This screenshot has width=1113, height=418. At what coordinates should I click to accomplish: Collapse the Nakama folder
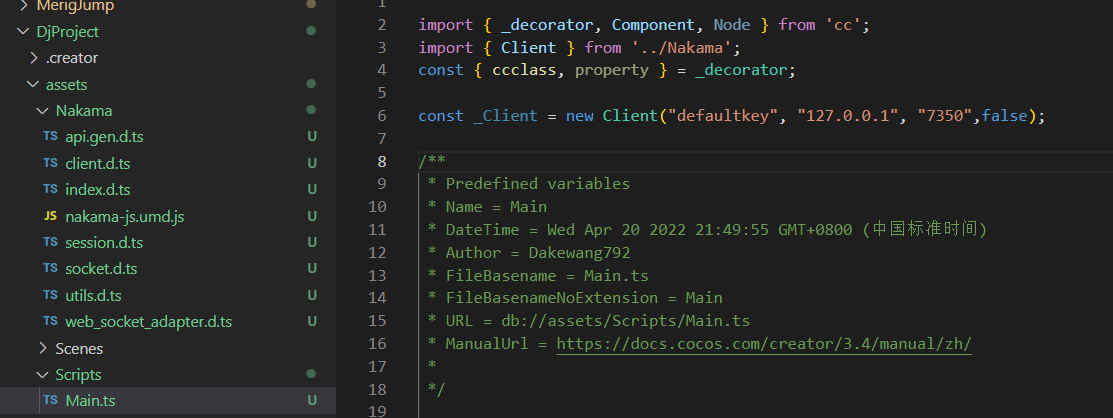(43, 110)
